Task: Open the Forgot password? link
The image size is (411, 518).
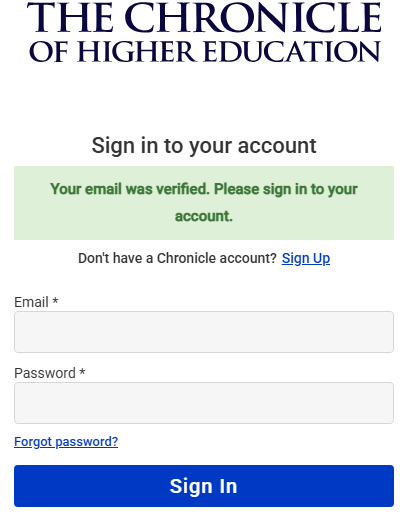Action: tap(66, 442)
